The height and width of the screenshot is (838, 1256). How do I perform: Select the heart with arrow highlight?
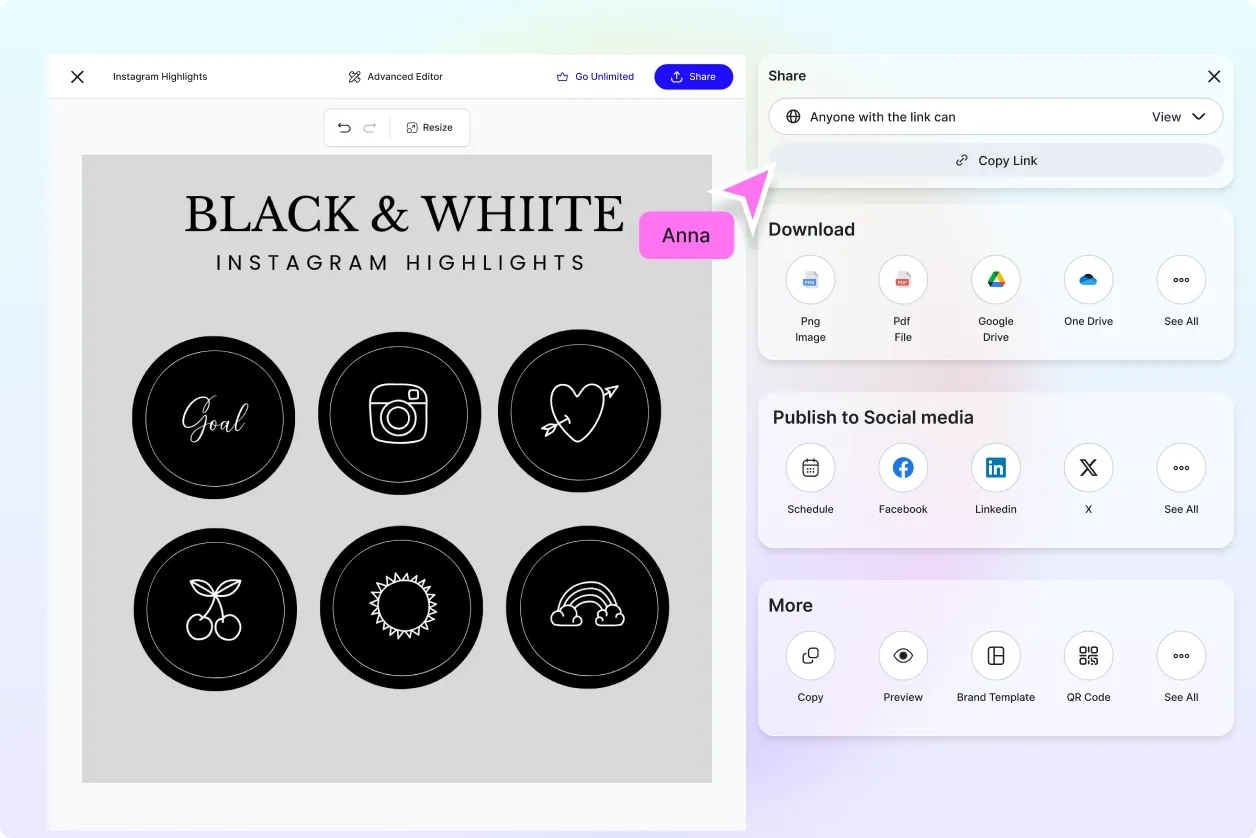point(579,411)
